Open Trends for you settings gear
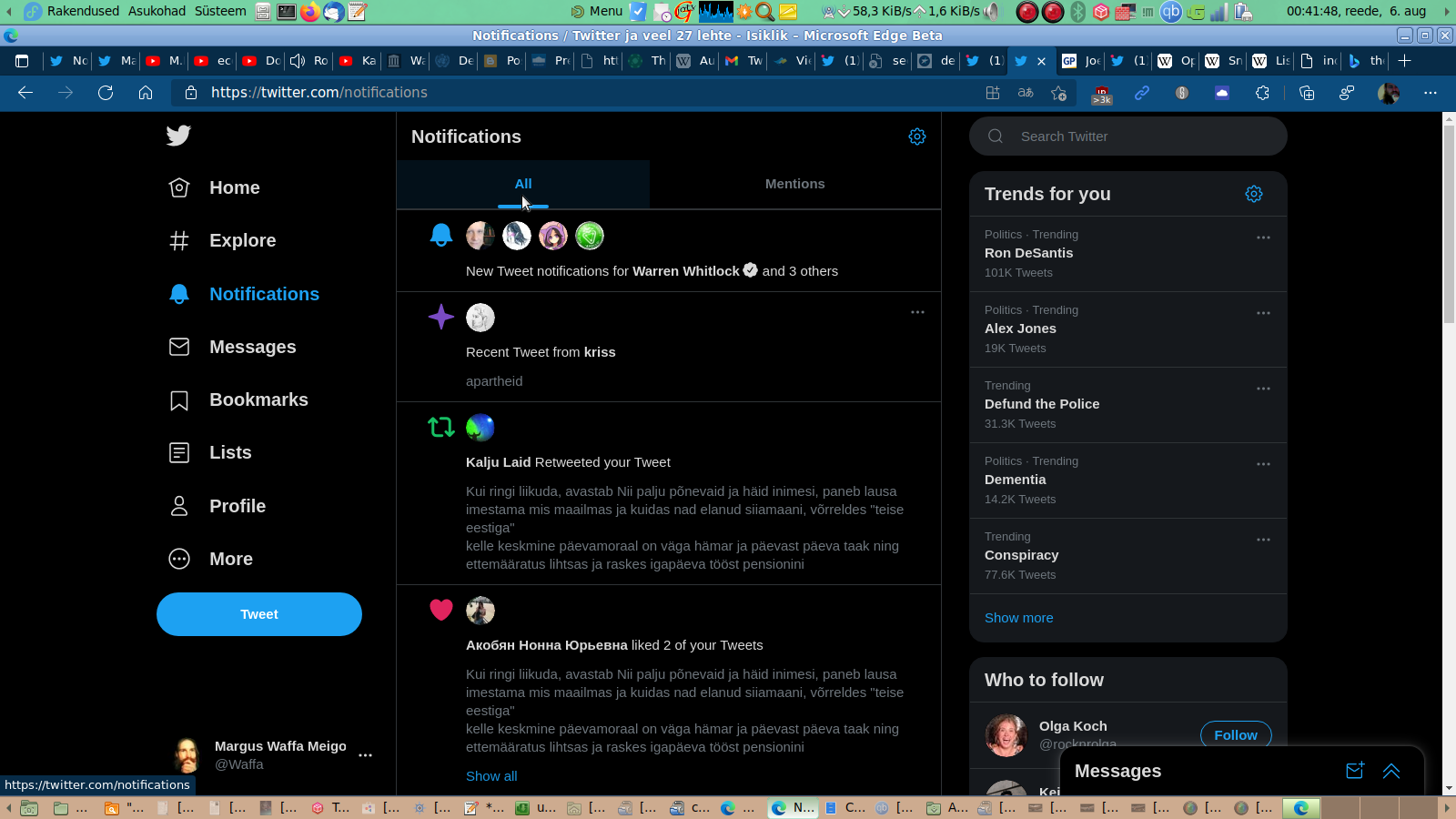 (1254, 194)
